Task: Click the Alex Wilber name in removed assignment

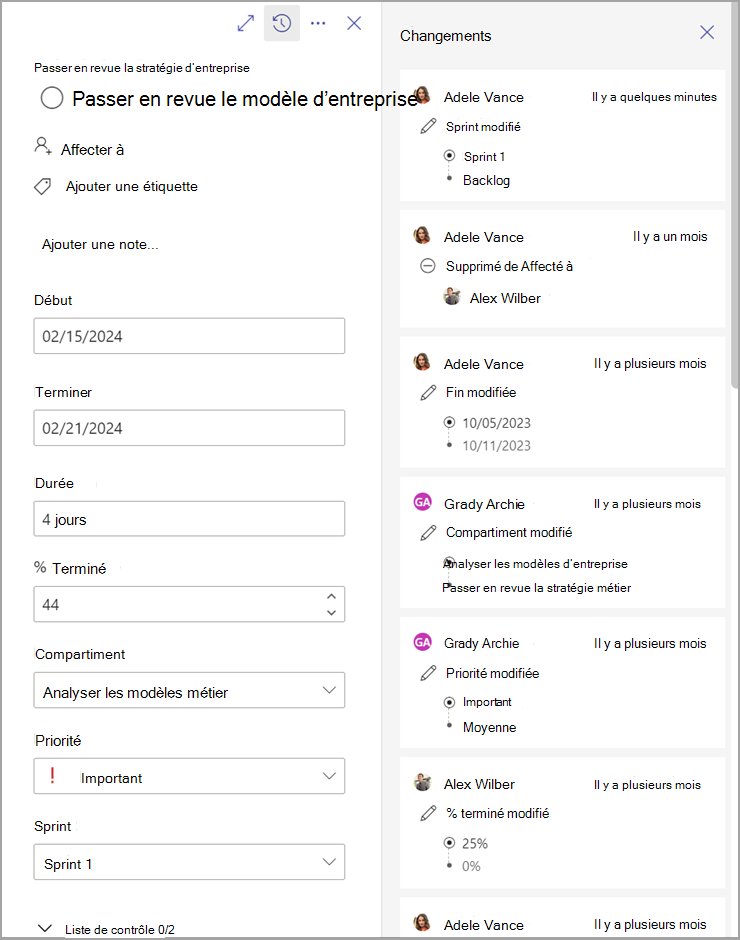Action: pyautogui.click(x=505, y=298)
